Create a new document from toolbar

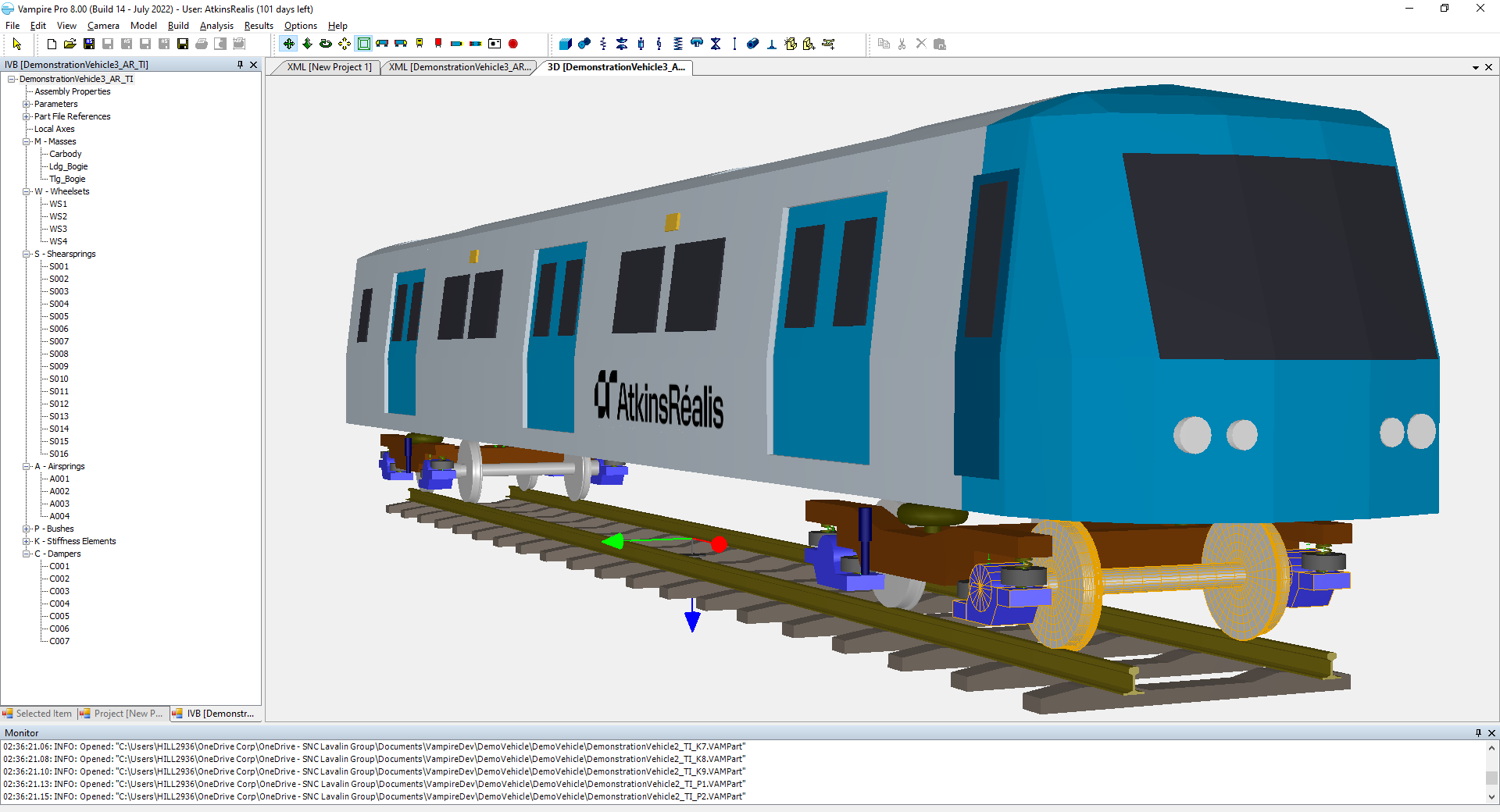[52, 44]
